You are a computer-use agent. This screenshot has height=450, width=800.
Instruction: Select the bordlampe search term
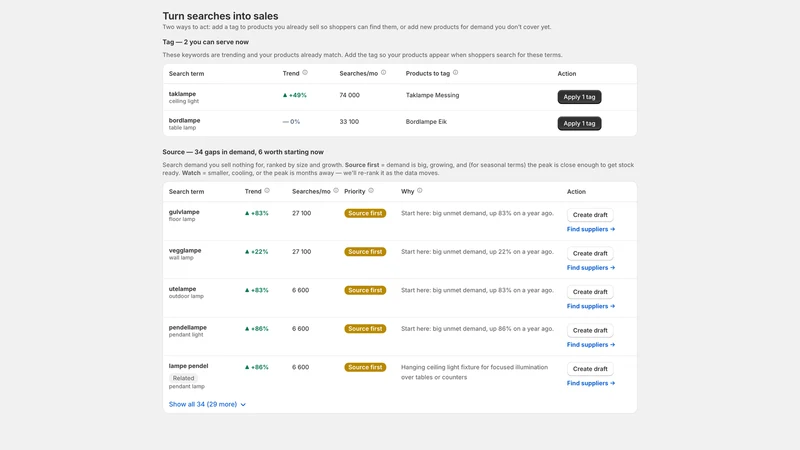[185, 120]
